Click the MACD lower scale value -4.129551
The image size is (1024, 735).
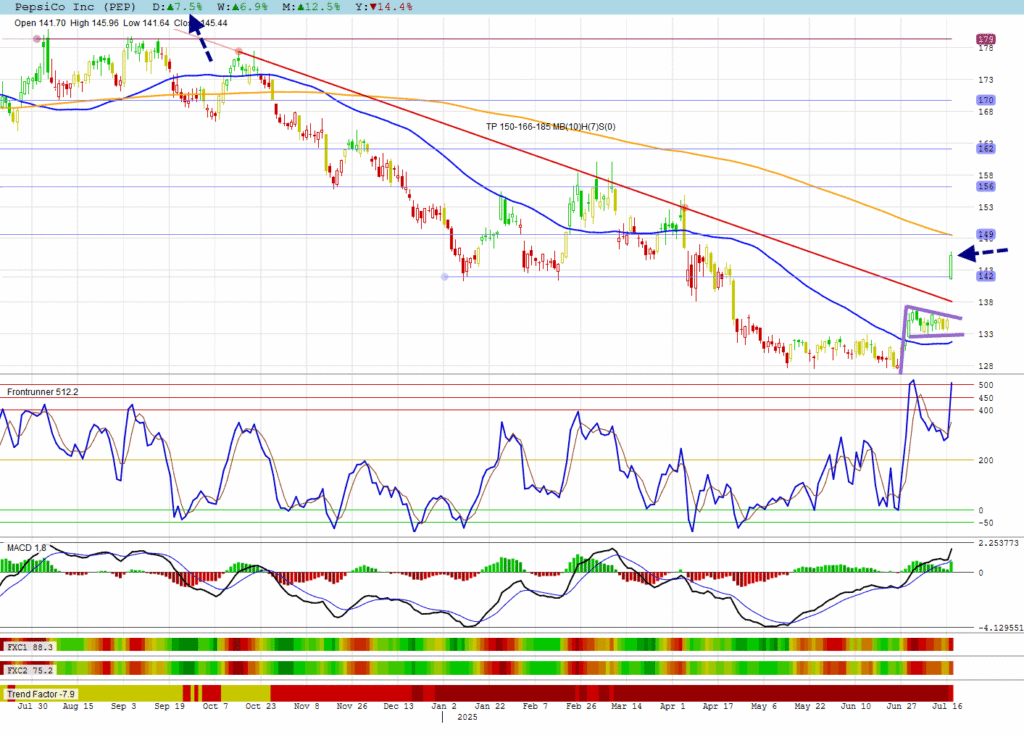coord(1000,628)
